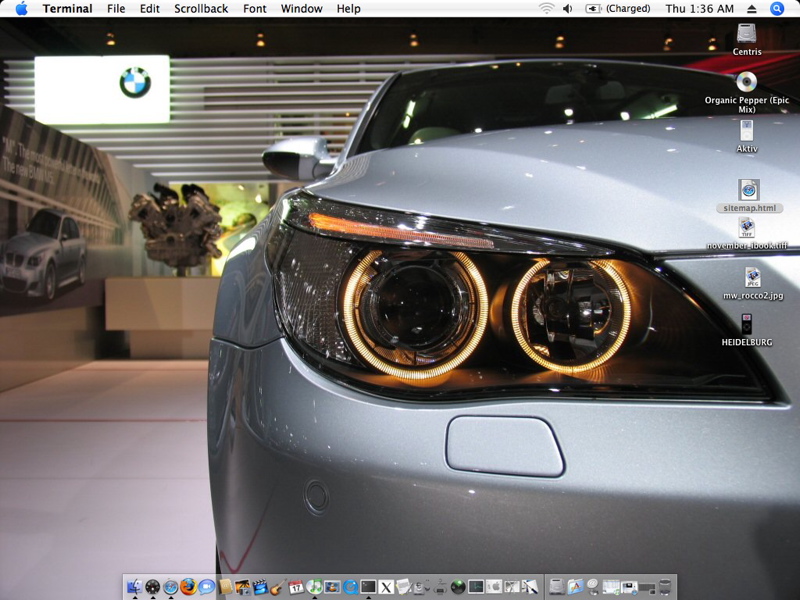
Task: Open Address Book in the Dock
Action: tap(226, 587)
